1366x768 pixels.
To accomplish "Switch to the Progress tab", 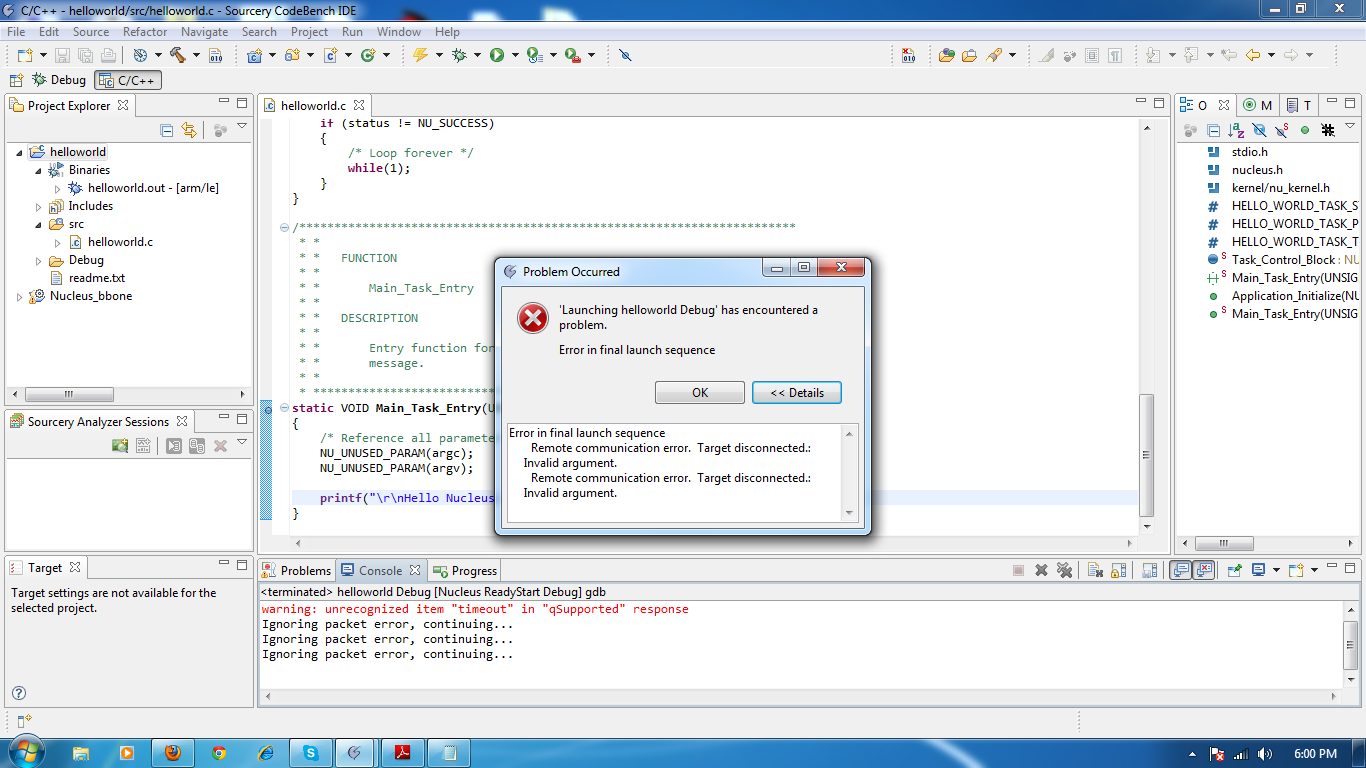I will point(464,570).
